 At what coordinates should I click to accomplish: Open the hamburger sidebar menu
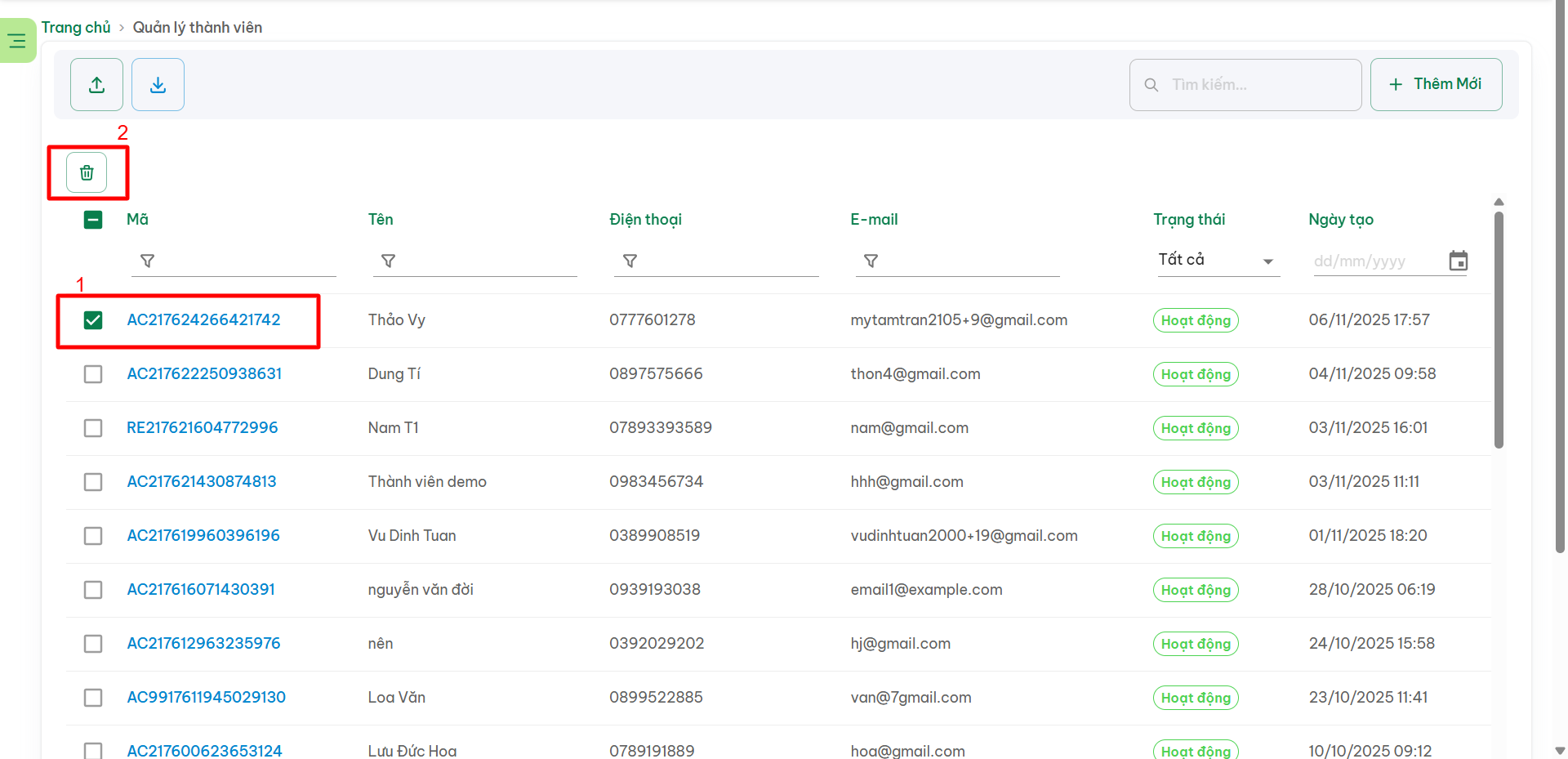coord(17,41)
